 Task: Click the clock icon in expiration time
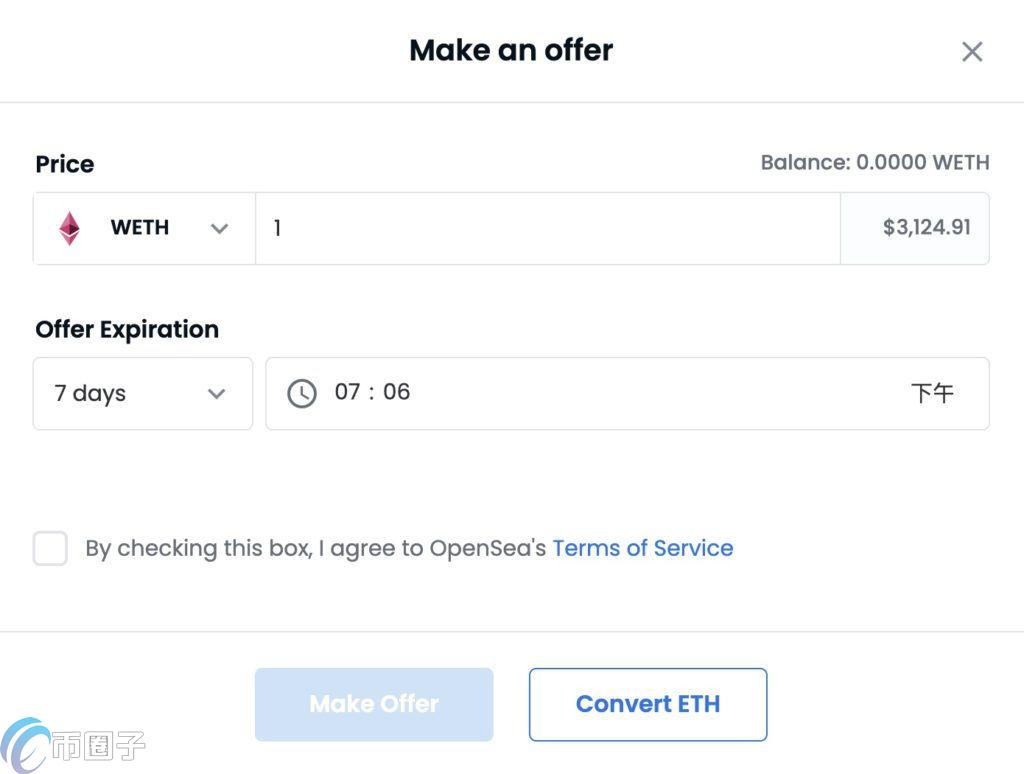(302, 393)
